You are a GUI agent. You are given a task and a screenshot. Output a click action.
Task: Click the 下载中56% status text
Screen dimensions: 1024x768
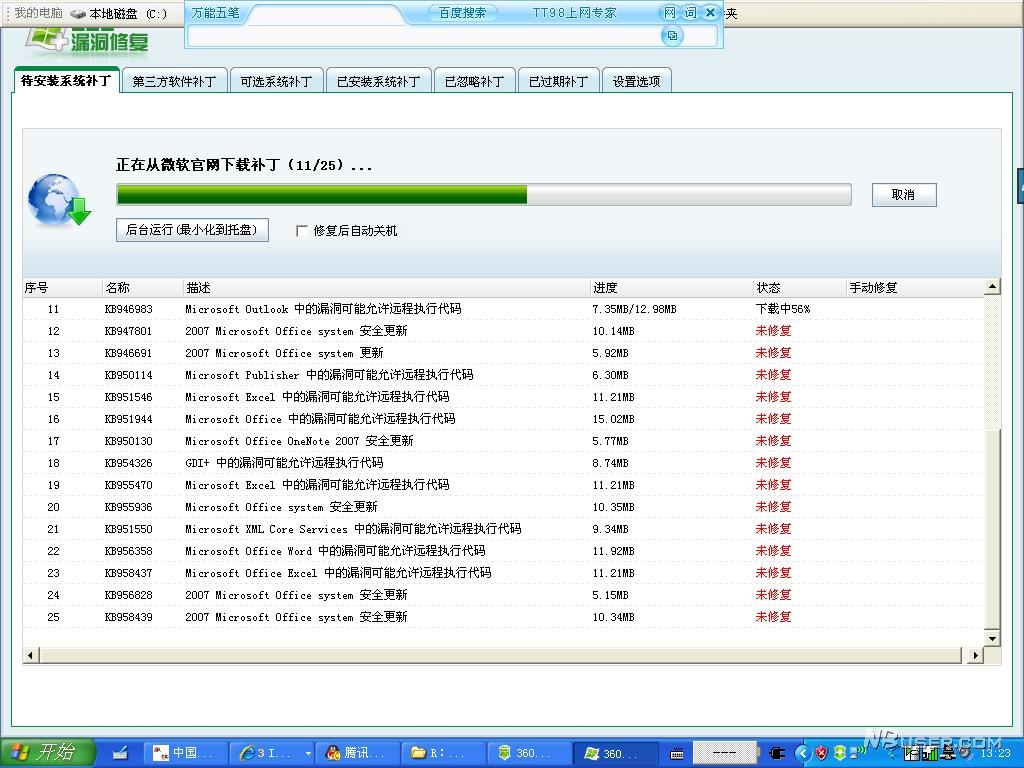click(x=782, y=309)
